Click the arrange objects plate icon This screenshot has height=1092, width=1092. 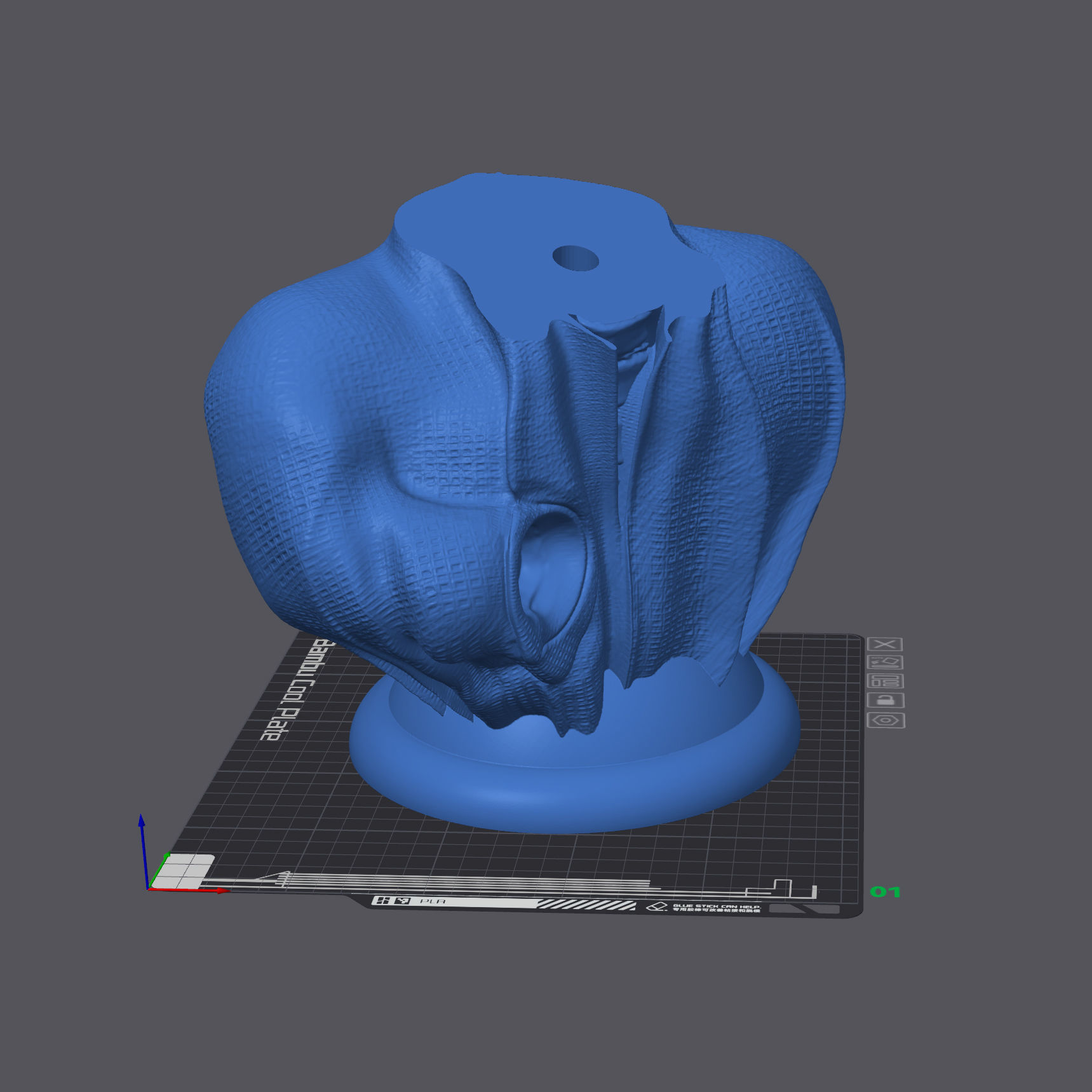[x=886, y=682]
